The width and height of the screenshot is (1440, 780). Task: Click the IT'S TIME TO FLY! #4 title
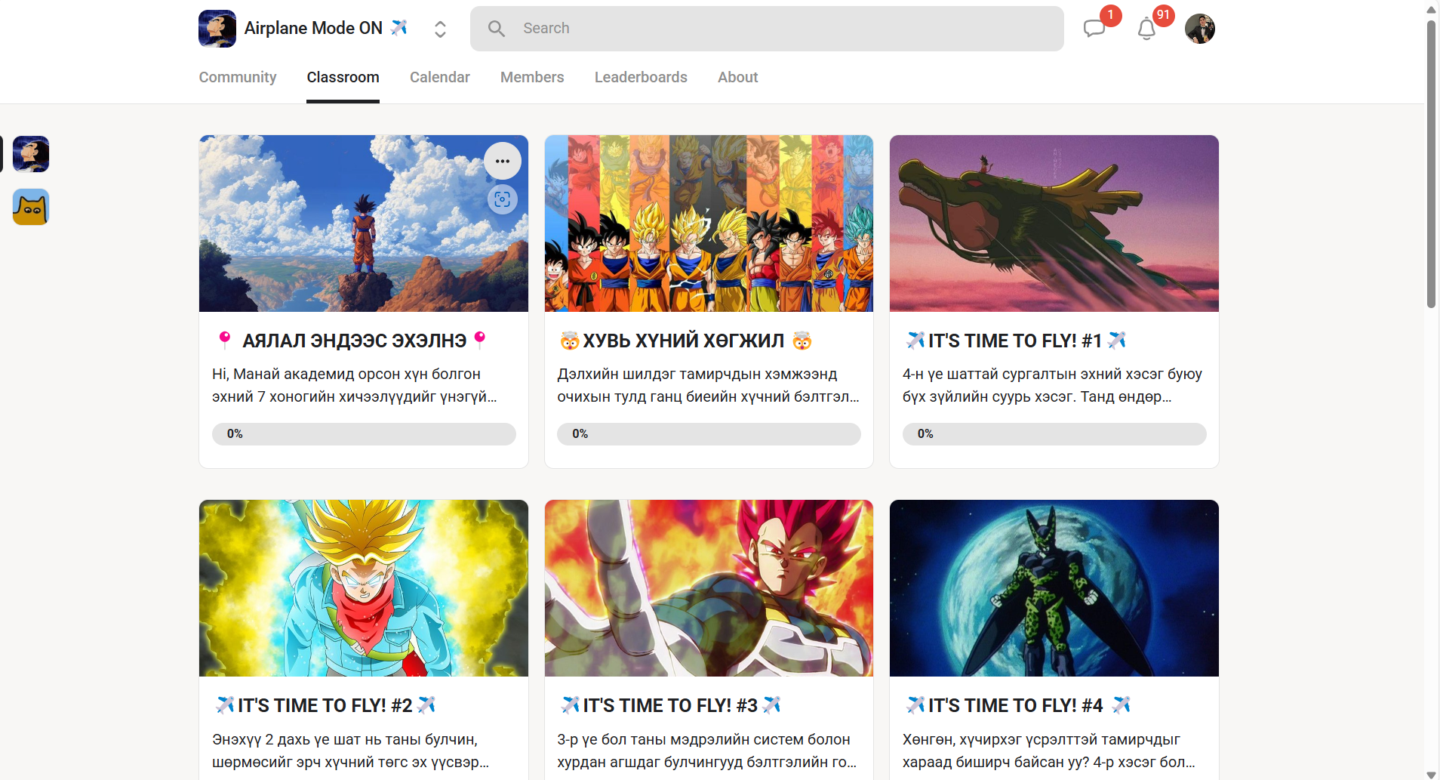point(1018,706)
